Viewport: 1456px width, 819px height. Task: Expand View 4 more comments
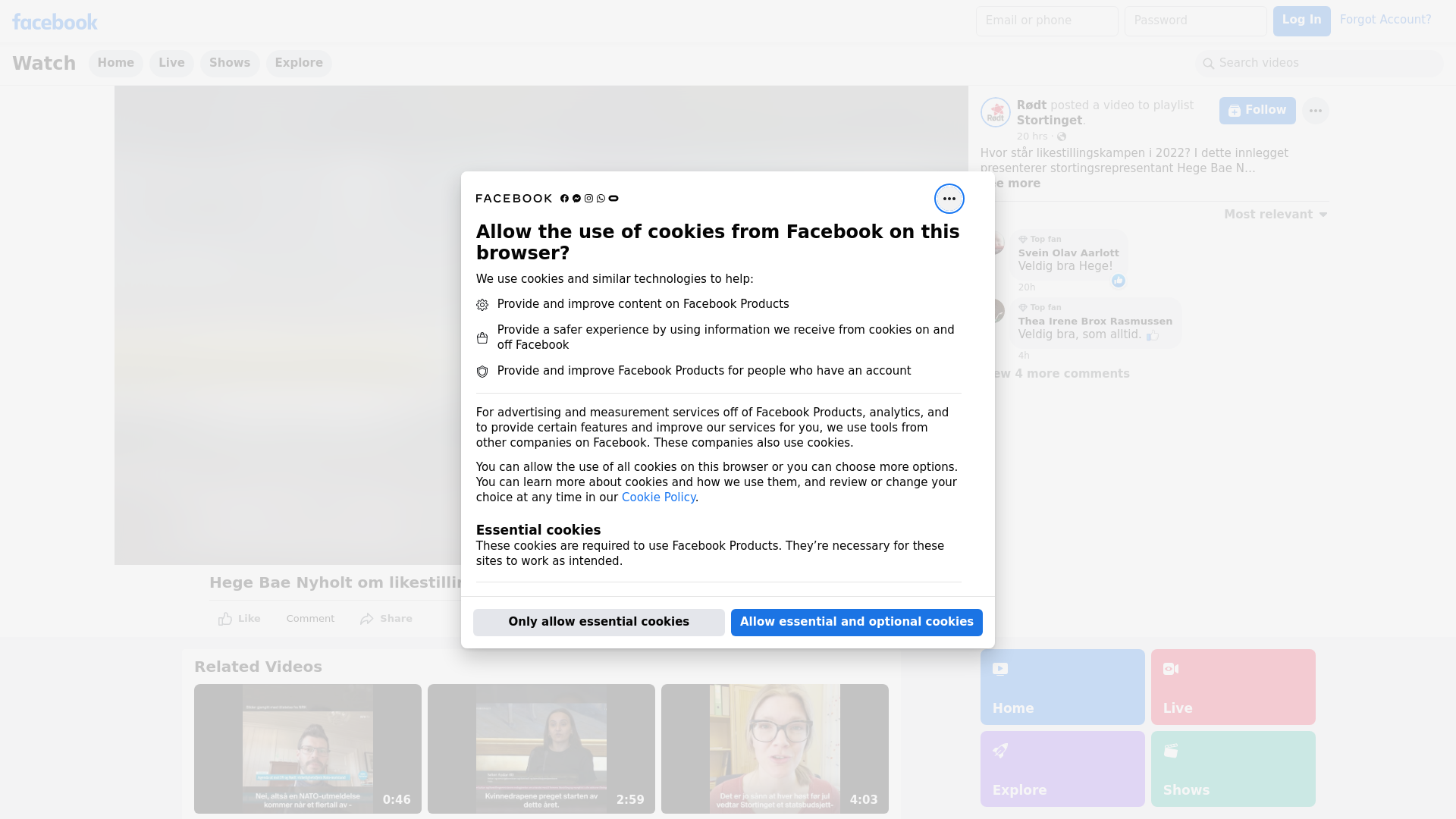click(1062, 374)
